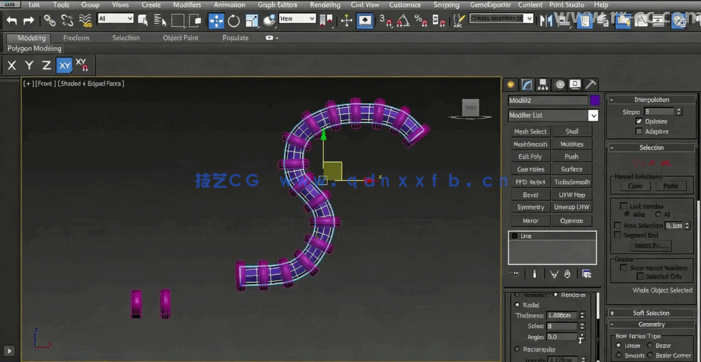Click Show End Result toggle icon

coord(534,274)
